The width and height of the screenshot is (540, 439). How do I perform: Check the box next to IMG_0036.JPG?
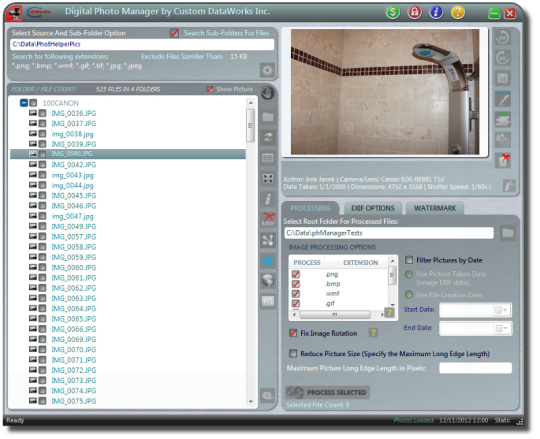click(x=42, y=113)
